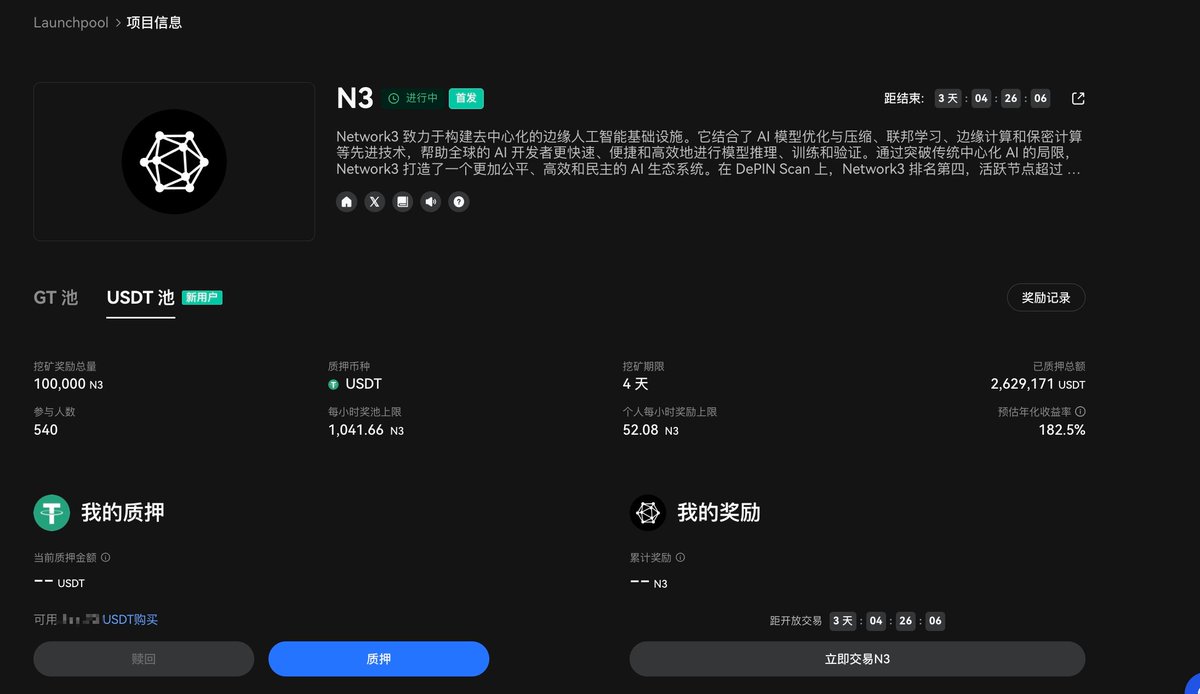
Task: Click the 赎回 redeem button
Action: [144, 658]
